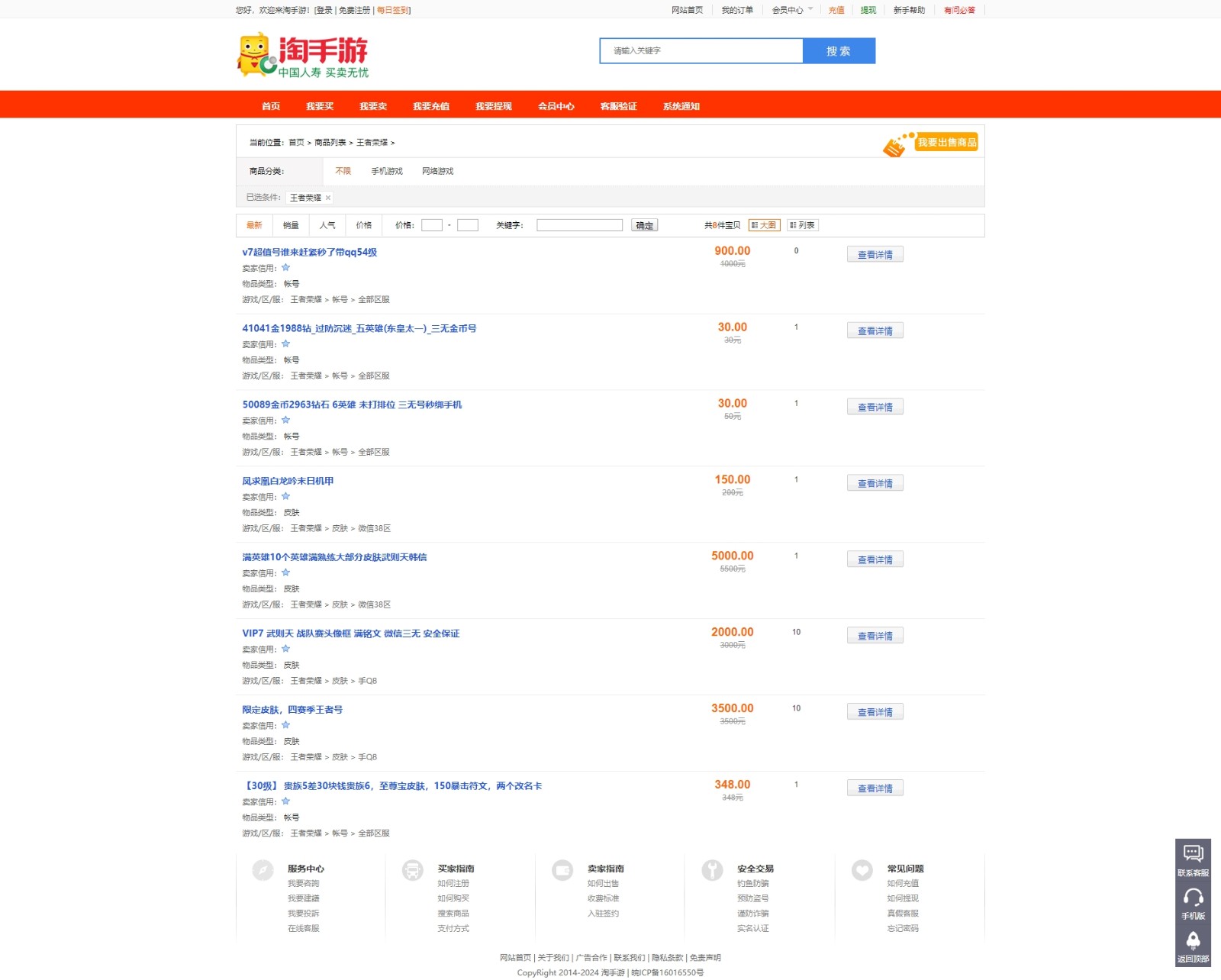Open 首页 in the red navigation bar

pos(271,106)
